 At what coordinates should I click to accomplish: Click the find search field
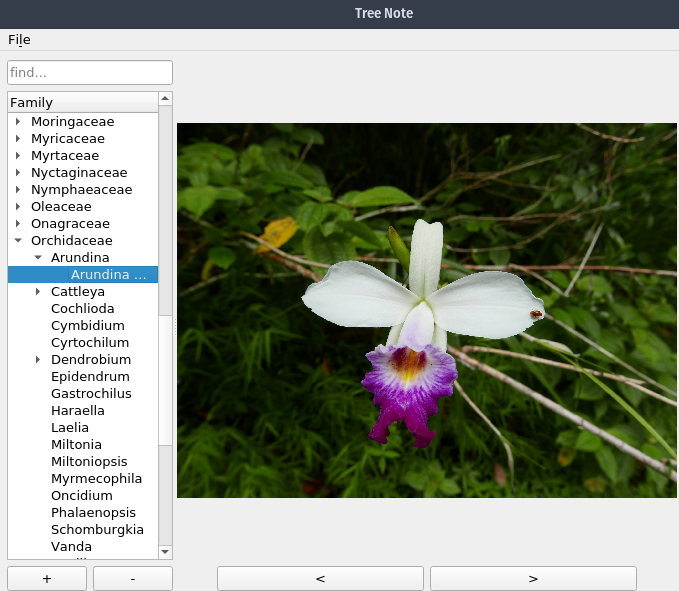point(90,73)
